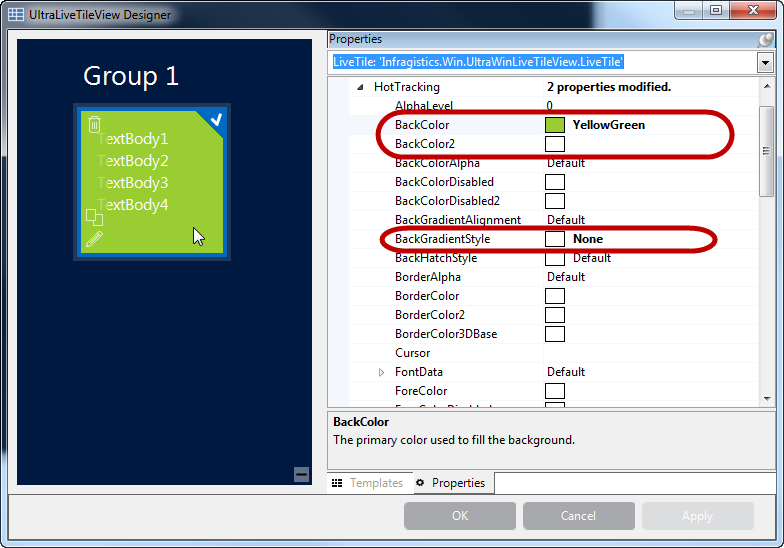Select the BackGradientStyle property row
The width and height of the screenshot is (784, 548).
point(442,239)
